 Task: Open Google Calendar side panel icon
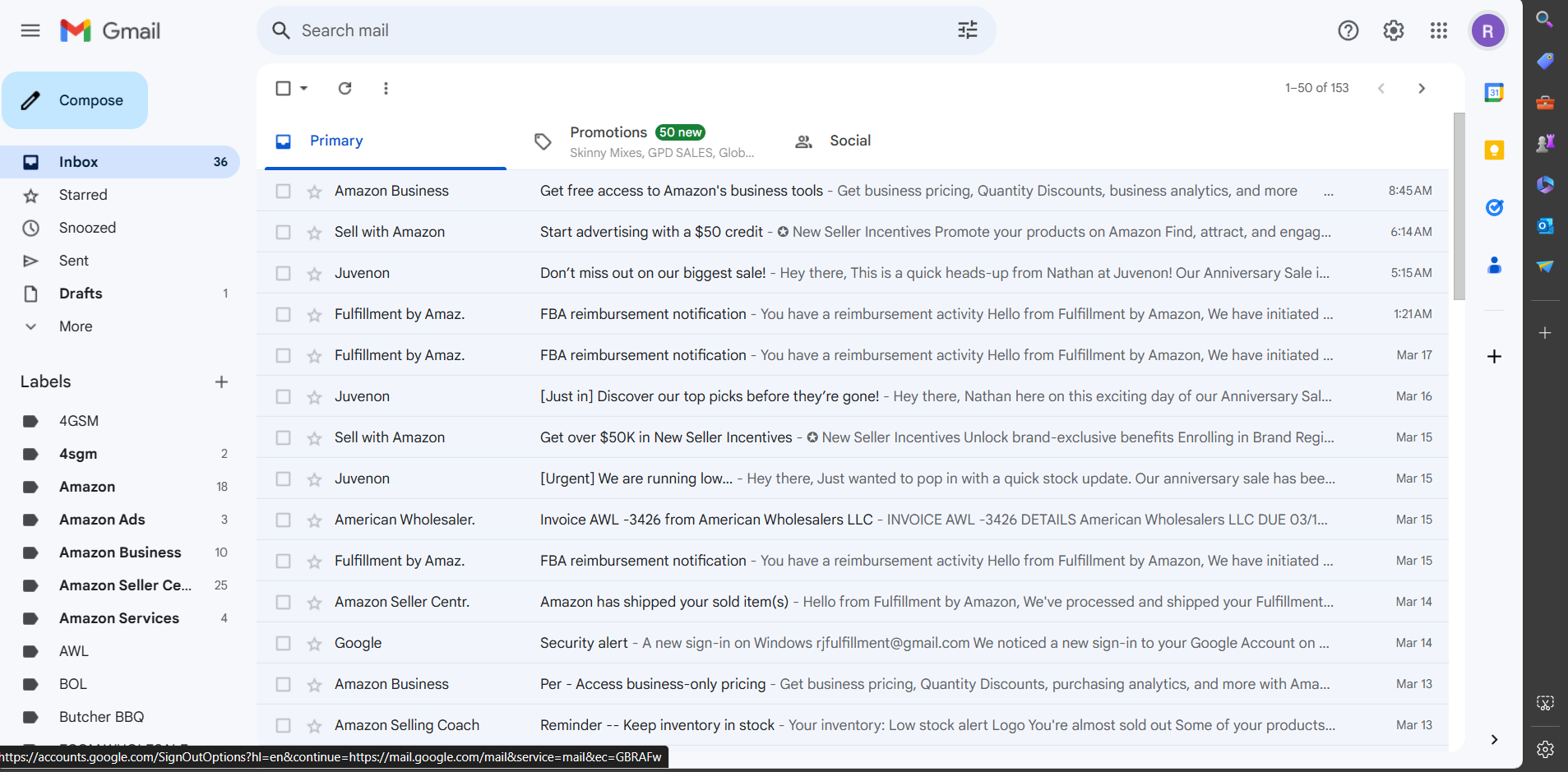(x=1495, y=92)
